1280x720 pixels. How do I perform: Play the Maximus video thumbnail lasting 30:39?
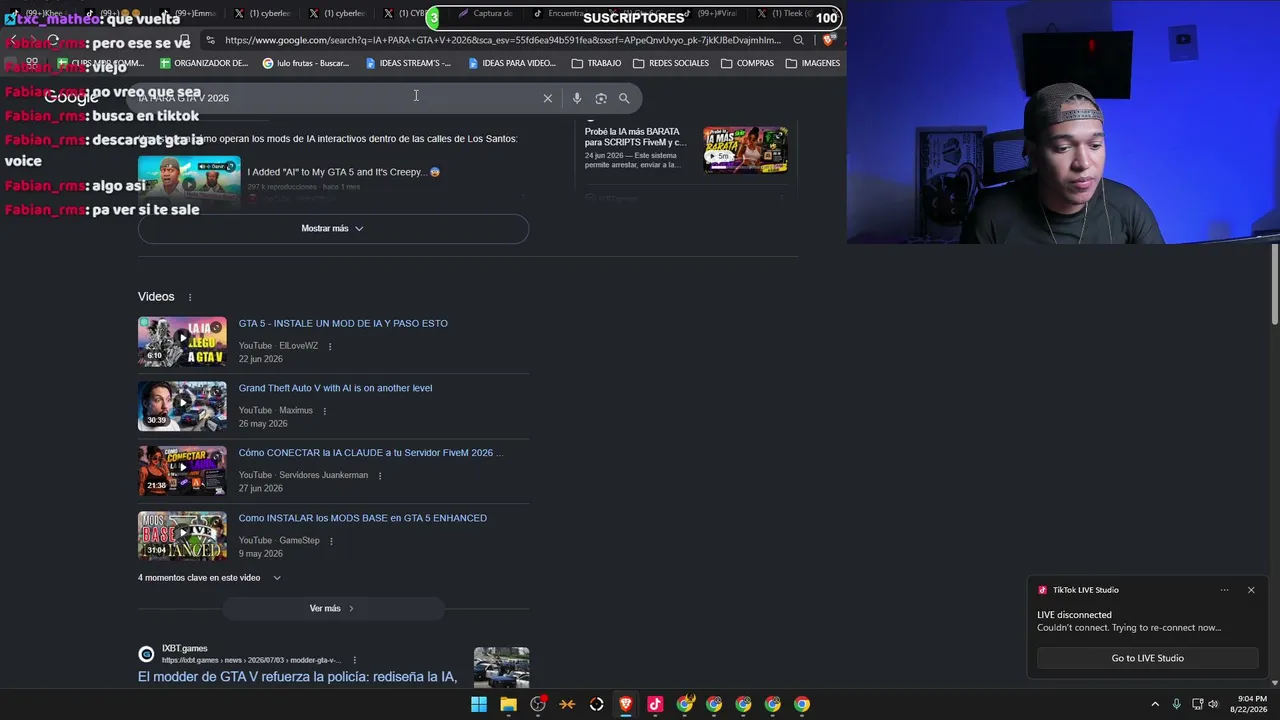[182, 406]
